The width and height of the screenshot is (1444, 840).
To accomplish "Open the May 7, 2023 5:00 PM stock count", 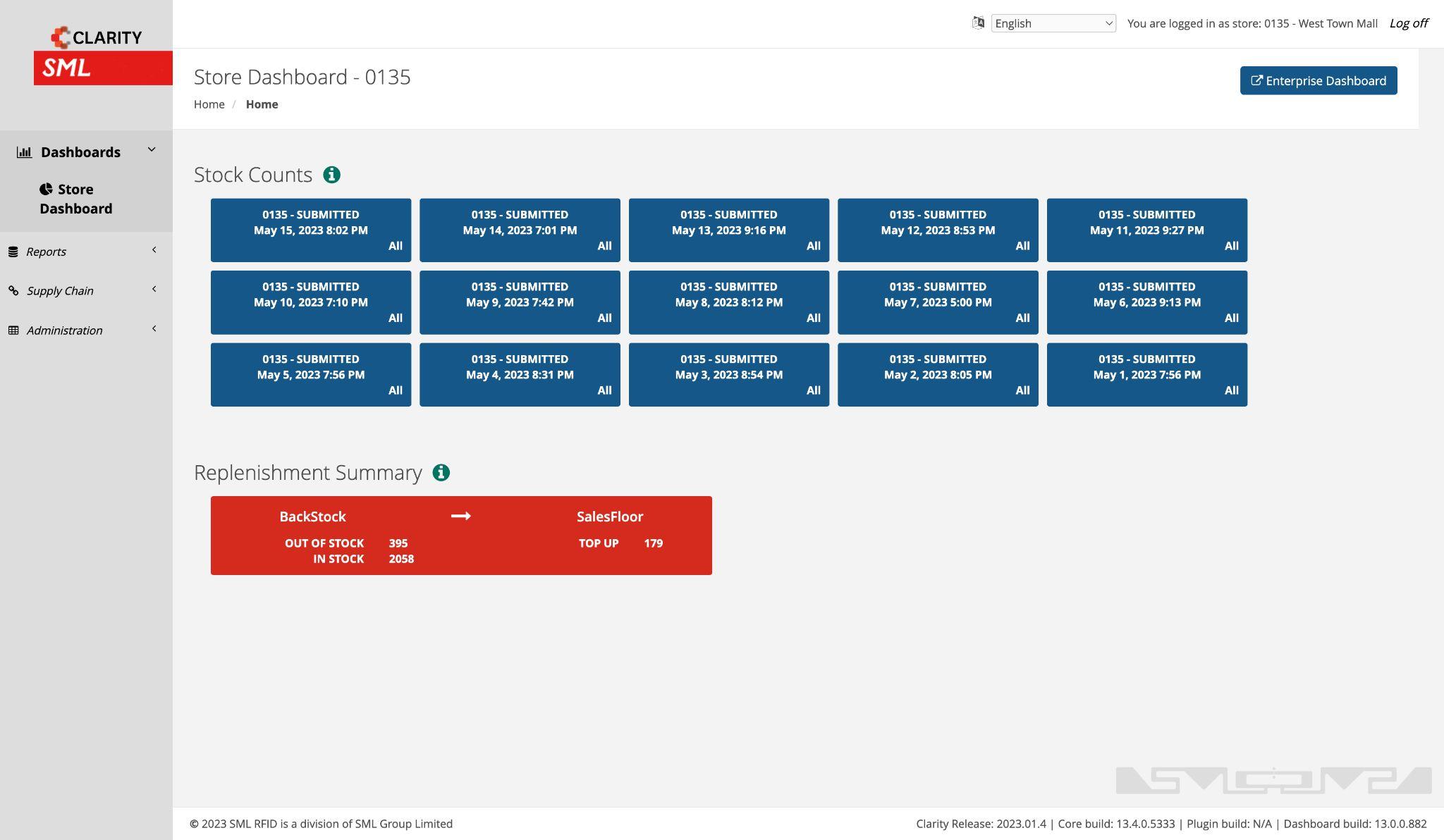I will pyautogui.click(x=937, y=302).
